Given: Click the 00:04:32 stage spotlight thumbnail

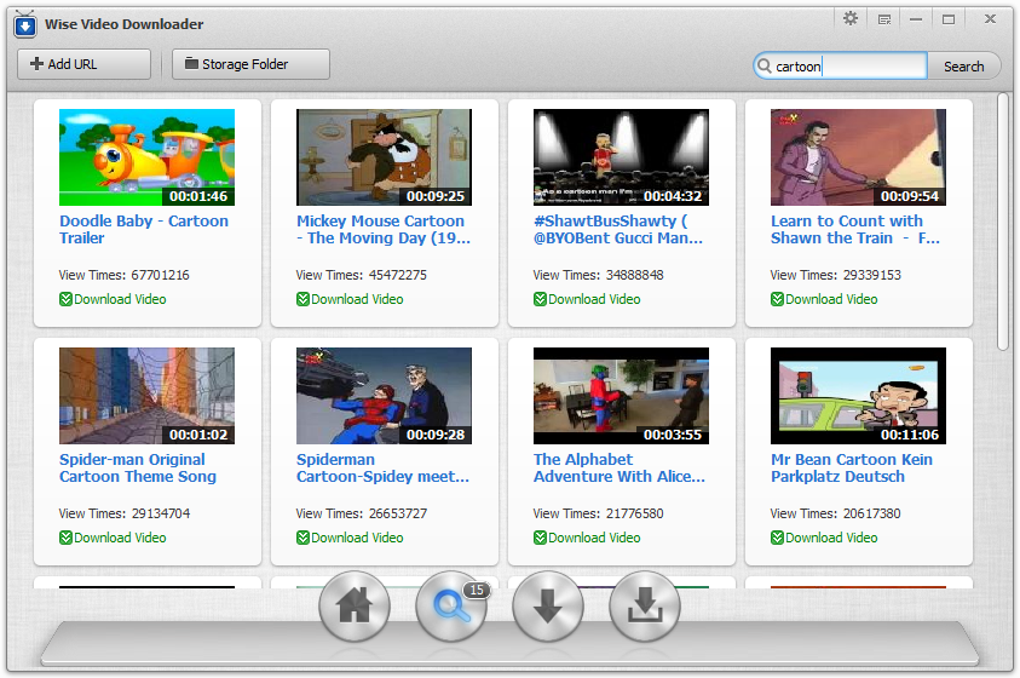Looking at the screenshot, I should coord(621,157).
